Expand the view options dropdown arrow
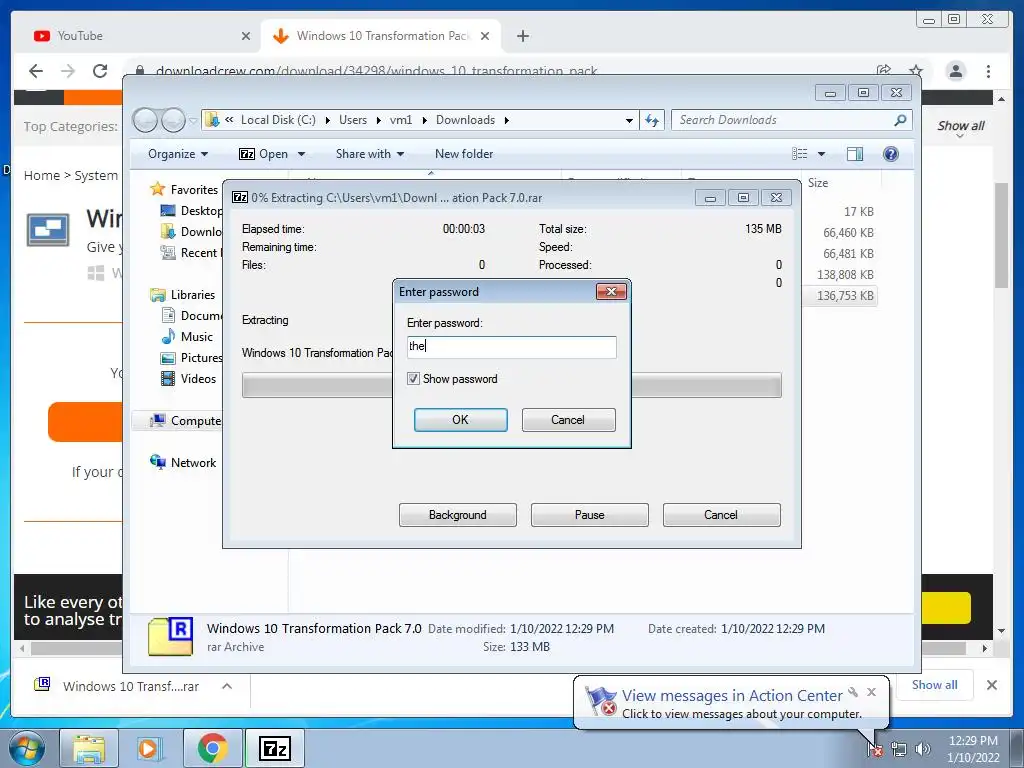Image resolution: width=1024 pixels, height=768 pixels. click(822, 154)
